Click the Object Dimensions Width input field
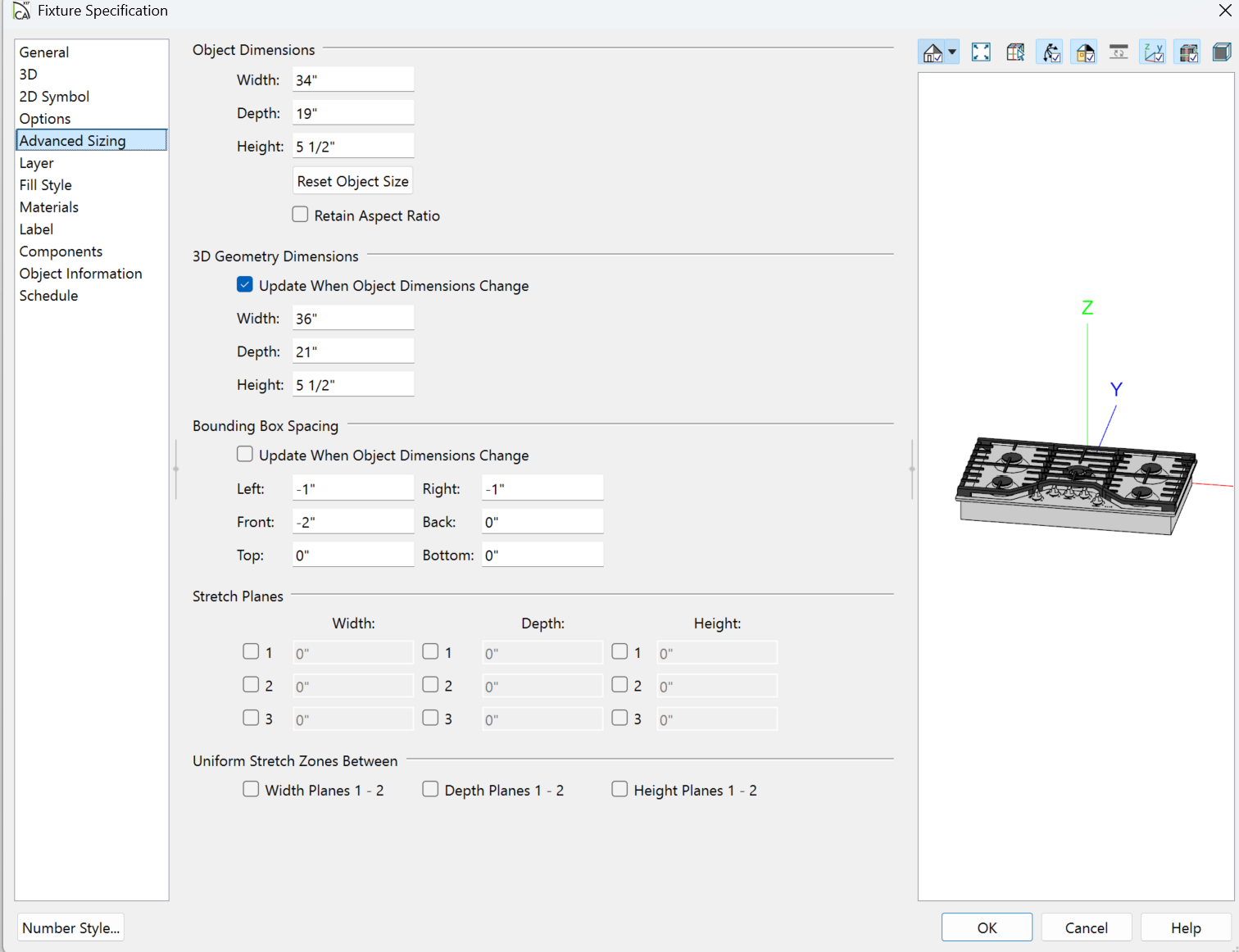The image size is (1239, 952). coord(352,80)
